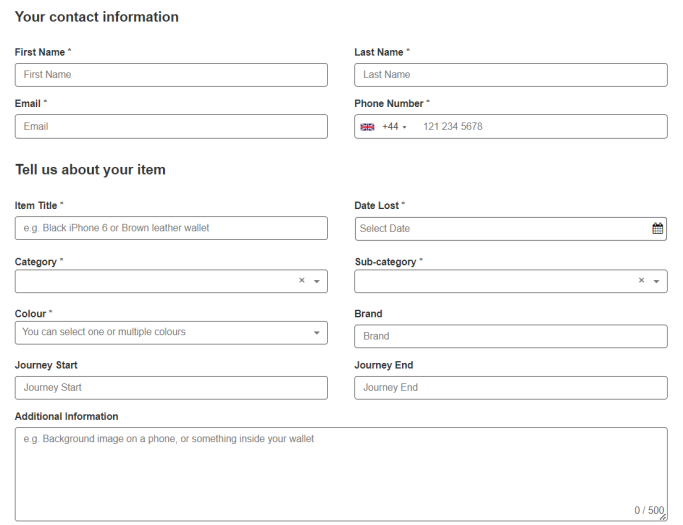Click the calendar icon in Date Lost

click(x=657, y=229)
